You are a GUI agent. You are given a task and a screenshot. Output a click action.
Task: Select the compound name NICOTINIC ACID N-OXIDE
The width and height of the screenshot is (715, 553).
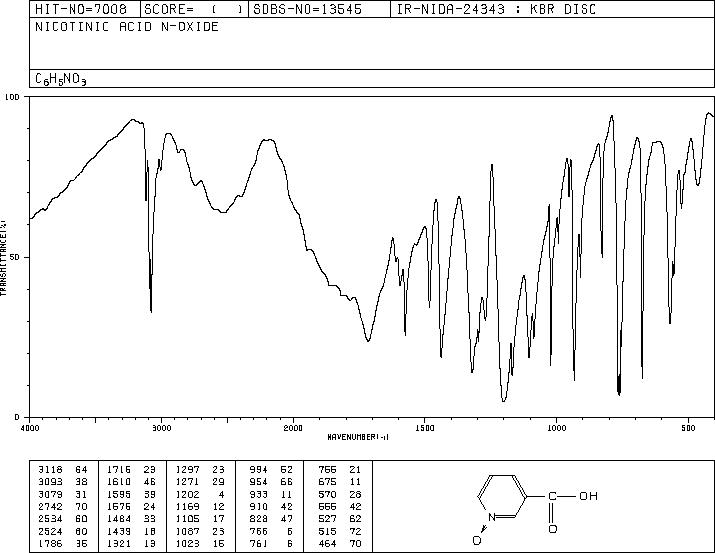[127, 27]
